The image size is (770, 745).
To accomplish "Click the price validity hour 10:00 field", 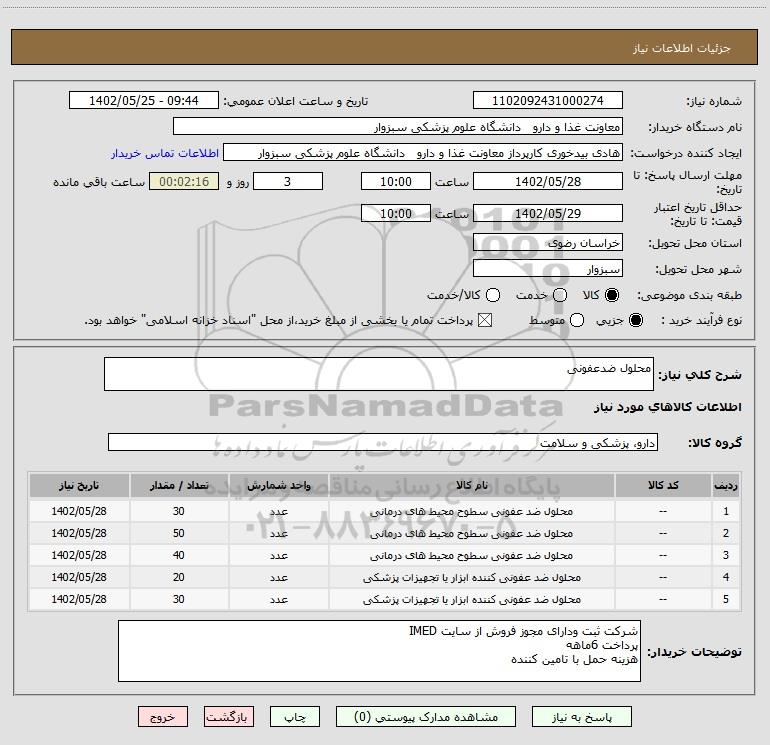I will click(396, 213).
